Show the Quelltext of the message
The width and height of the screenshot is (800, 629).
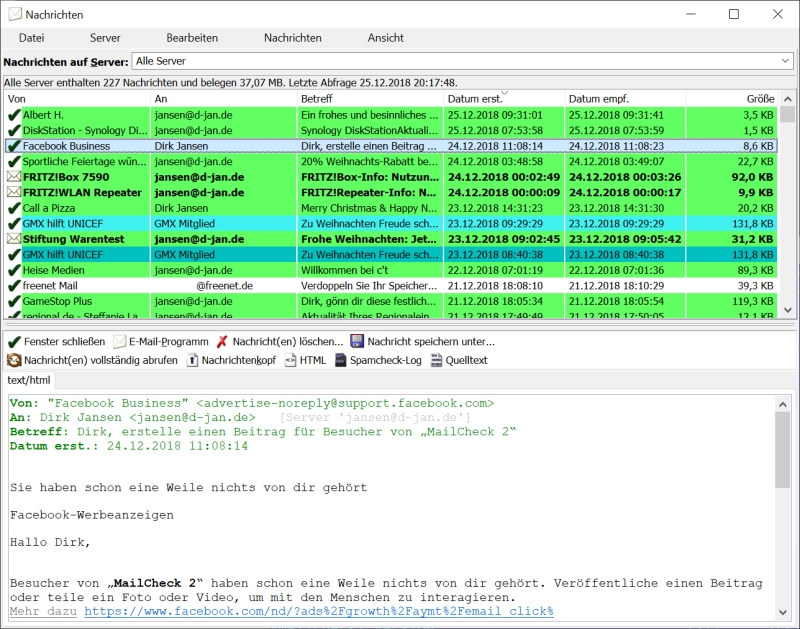(x=437, y=361)
